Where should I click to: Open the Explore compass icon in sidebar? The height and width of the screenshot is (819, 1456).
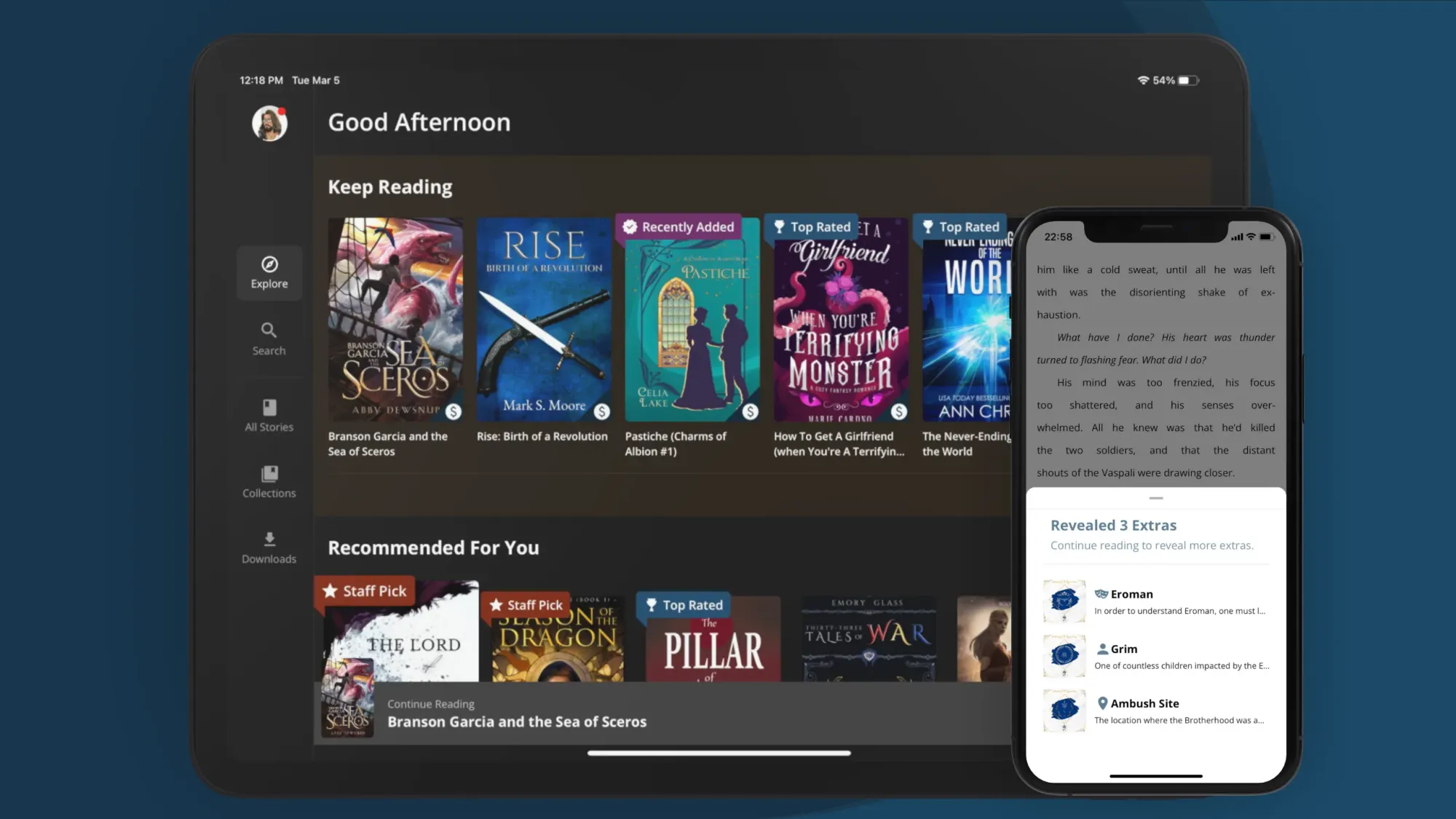point(269,264)
